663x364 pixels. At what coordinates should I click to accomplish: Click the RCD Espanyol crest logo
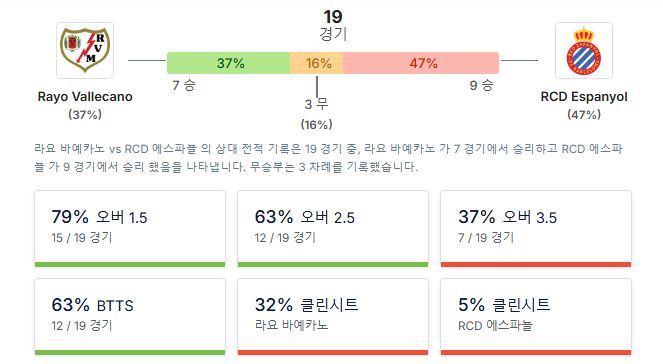584,50
